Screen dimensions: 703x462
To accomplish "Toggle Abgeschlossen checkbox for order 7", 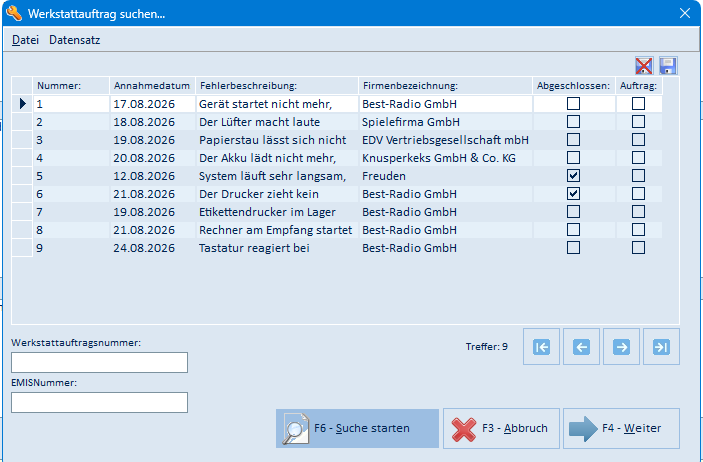I will 573,211.
